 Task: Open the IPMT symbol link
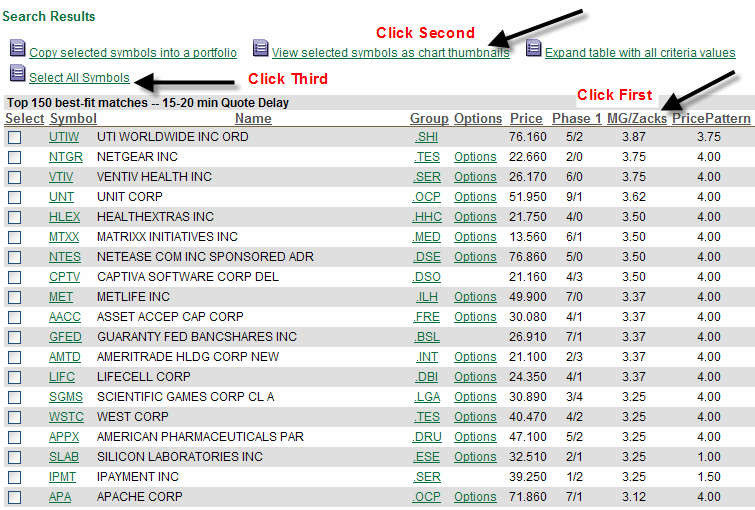point(62,477)
